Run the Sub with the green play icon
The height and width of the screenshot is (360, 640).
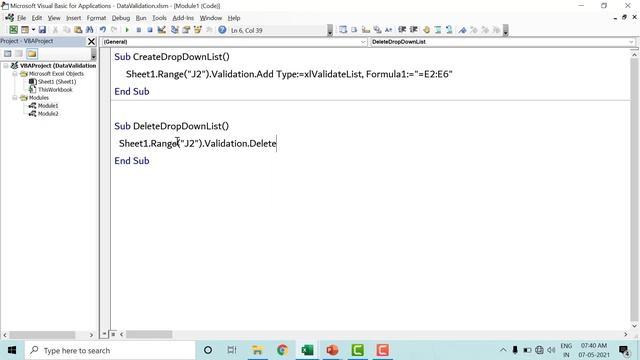[x=127, y=30]
